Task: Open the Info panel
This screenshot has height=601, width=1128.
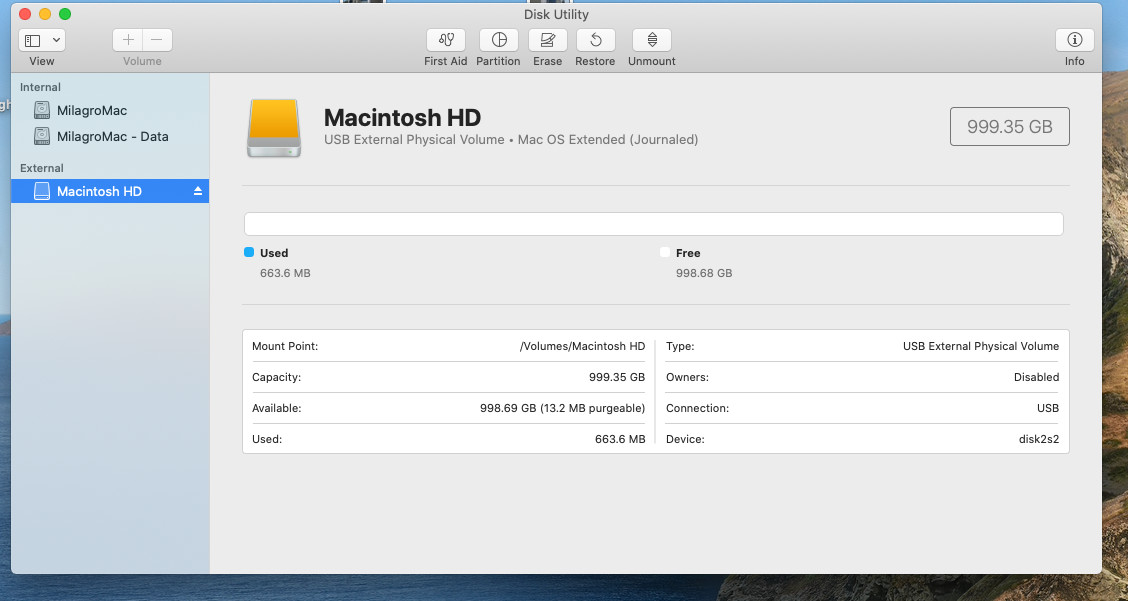Action: pos(1075,40)
